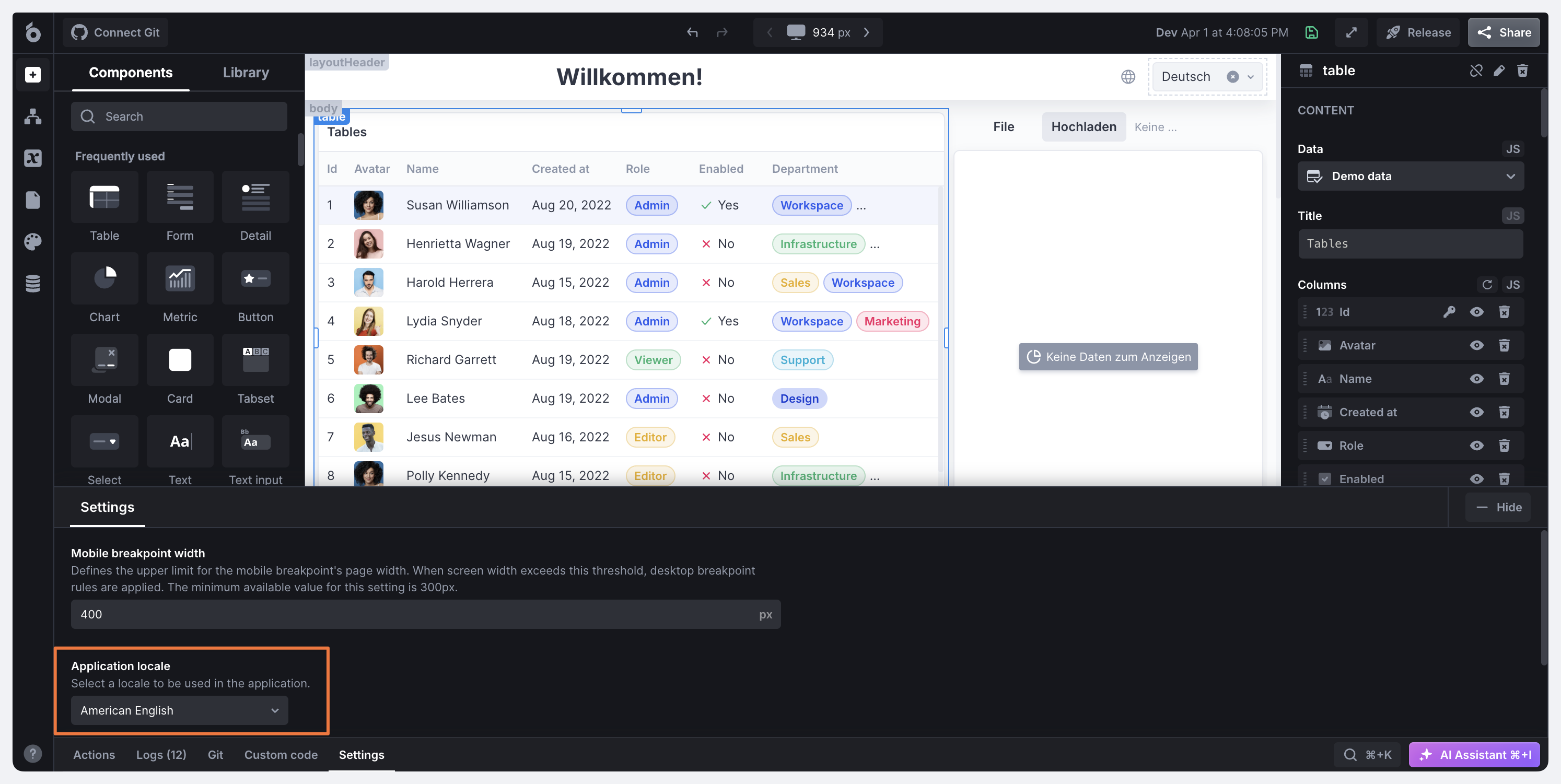Open the Demo data dropdown
The height and width of the screenshot is (784, 1561).
(x=1410, y=177)
